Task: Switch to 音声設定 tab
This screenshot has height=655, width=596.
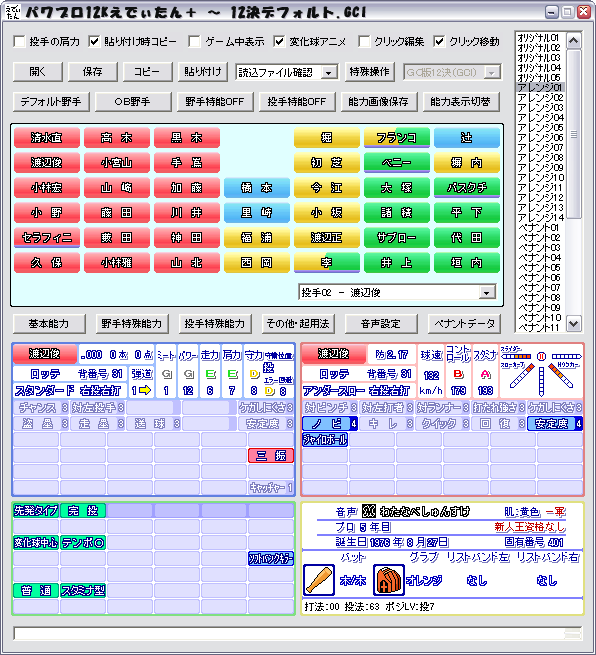Action: [380, 324]
